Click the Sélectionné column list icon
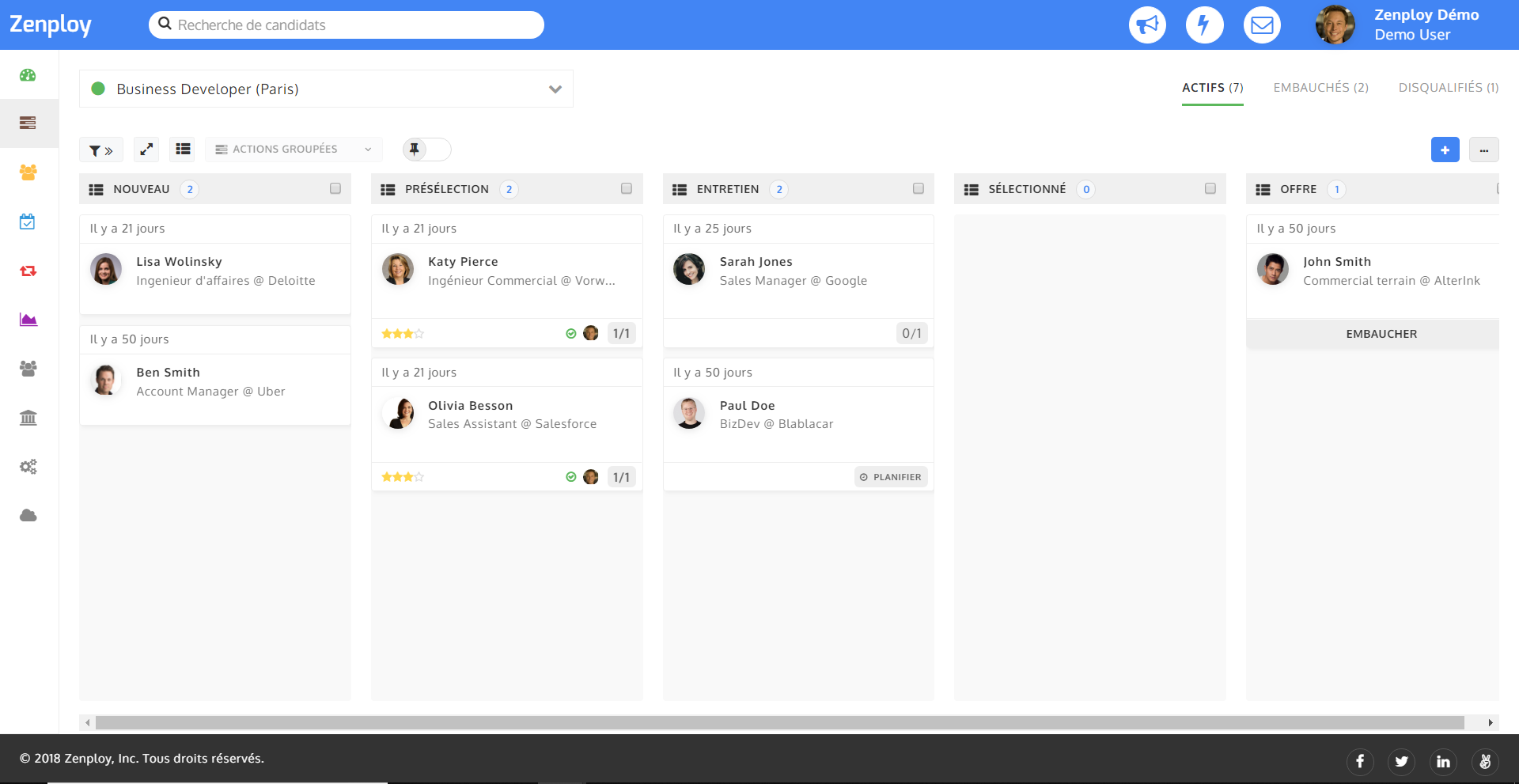 point(972,190)
